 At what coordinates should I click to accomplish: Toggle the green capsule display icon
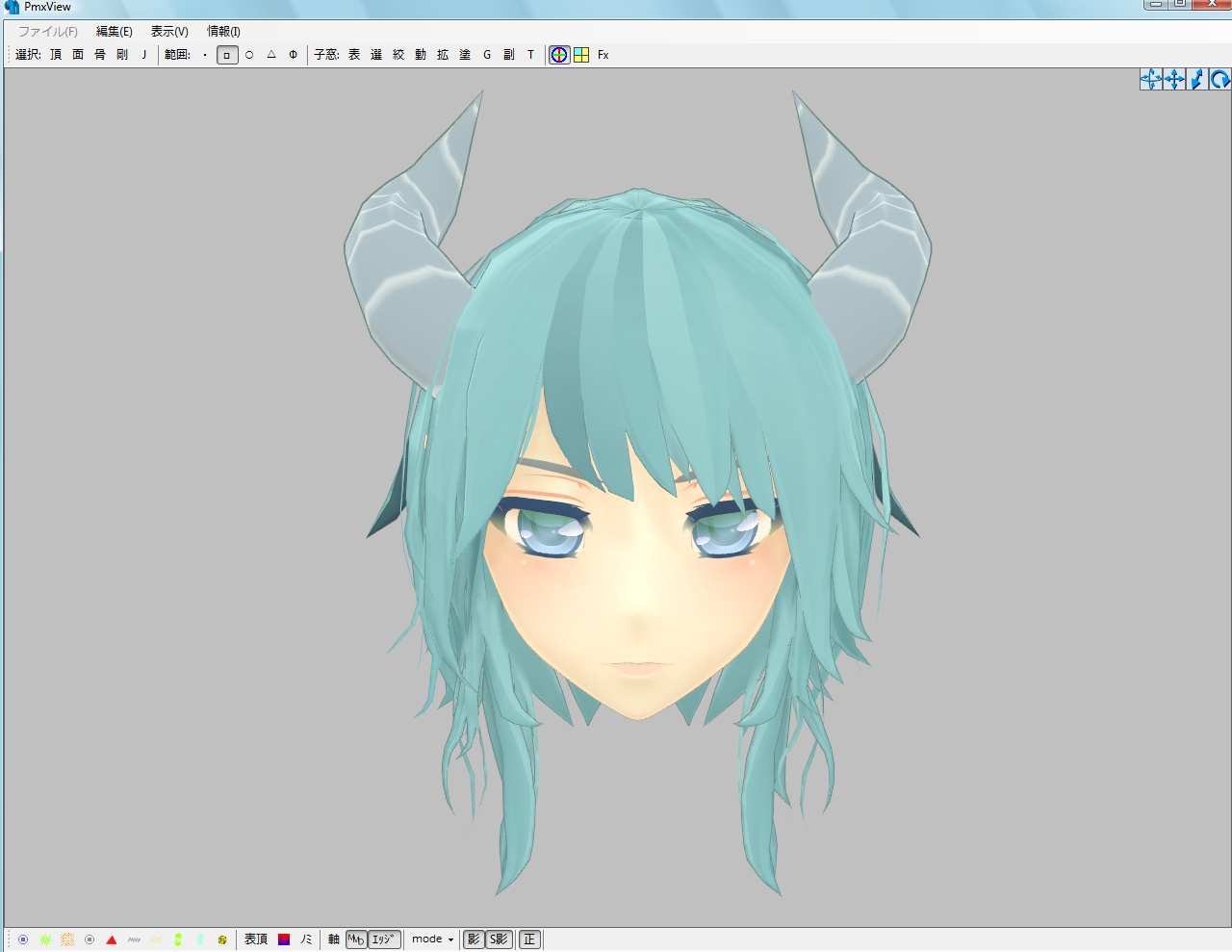click(x=178, y=939)
